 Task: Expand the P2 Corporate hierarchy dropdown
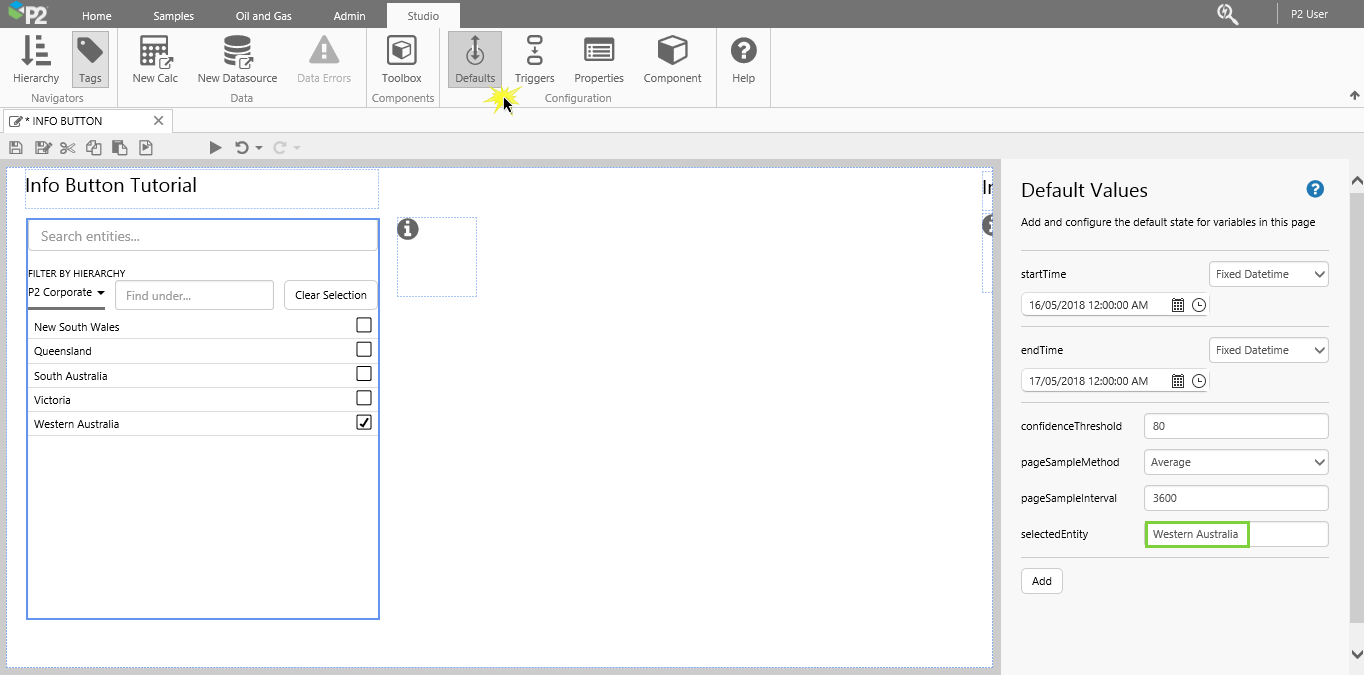[66, 293]
